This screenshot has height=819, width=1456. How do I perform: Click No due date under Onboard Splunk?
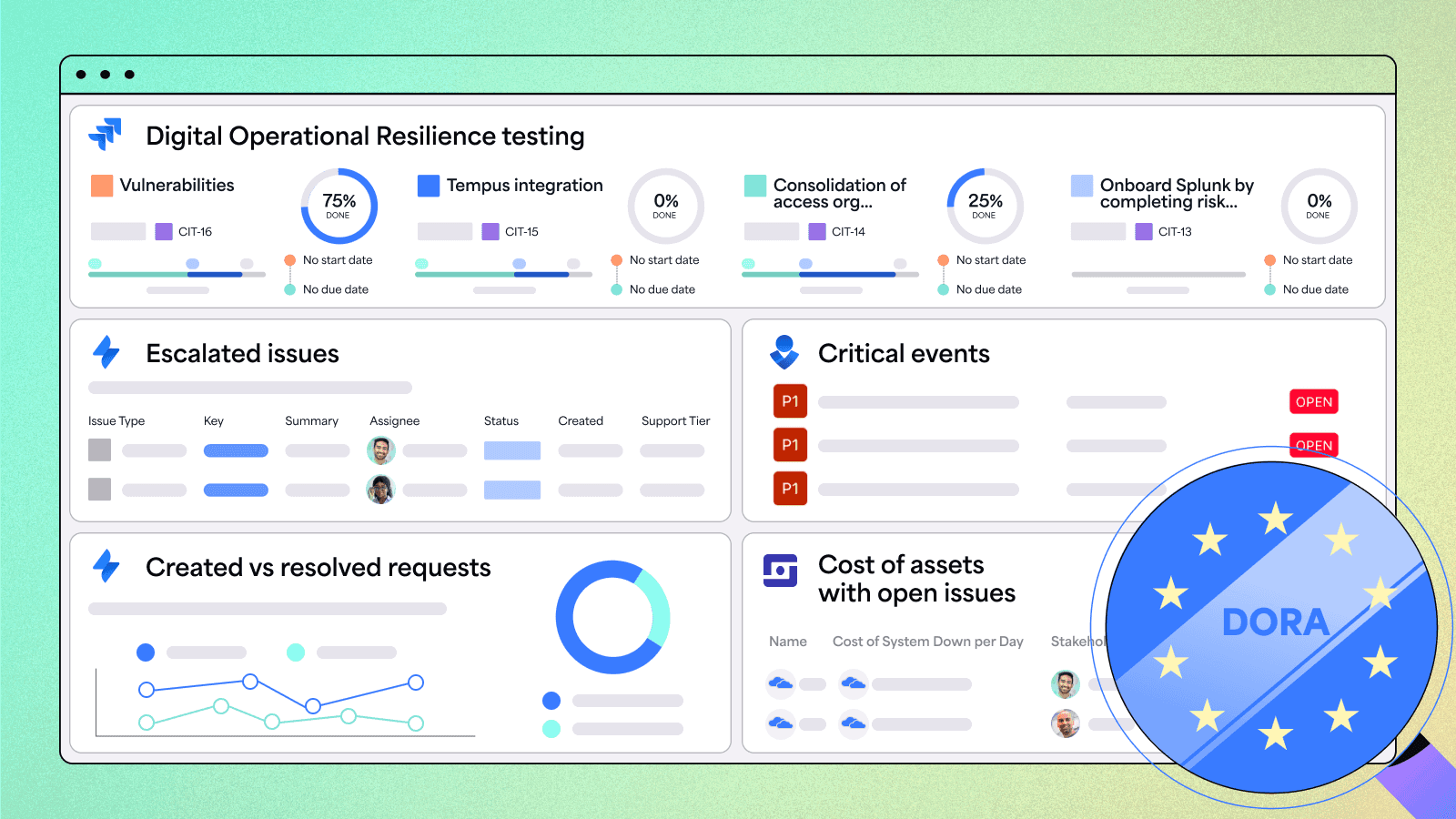(x=1316, y=289)
